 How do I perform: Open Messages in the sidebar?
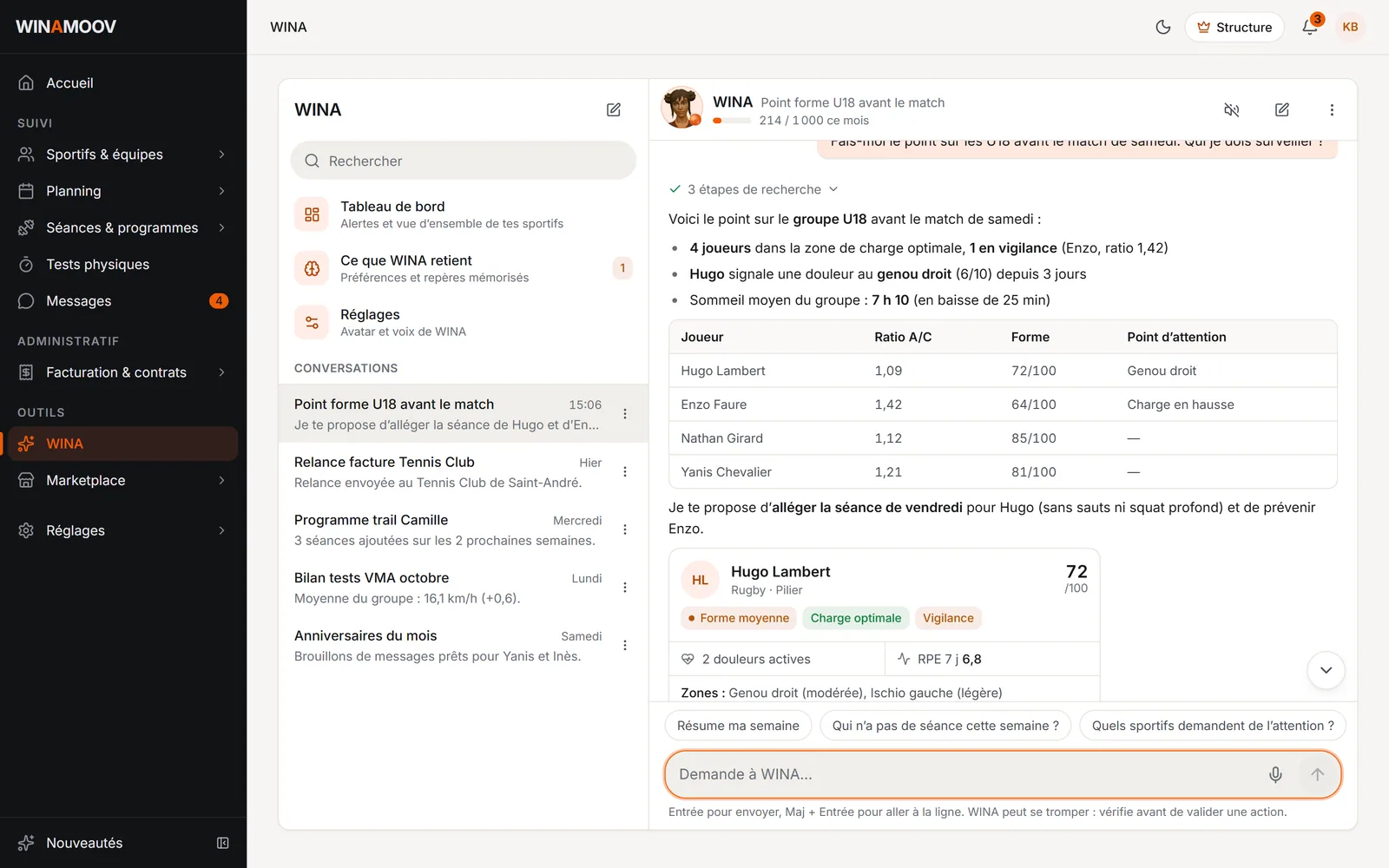pyautogui.click(x=122, y=300)
